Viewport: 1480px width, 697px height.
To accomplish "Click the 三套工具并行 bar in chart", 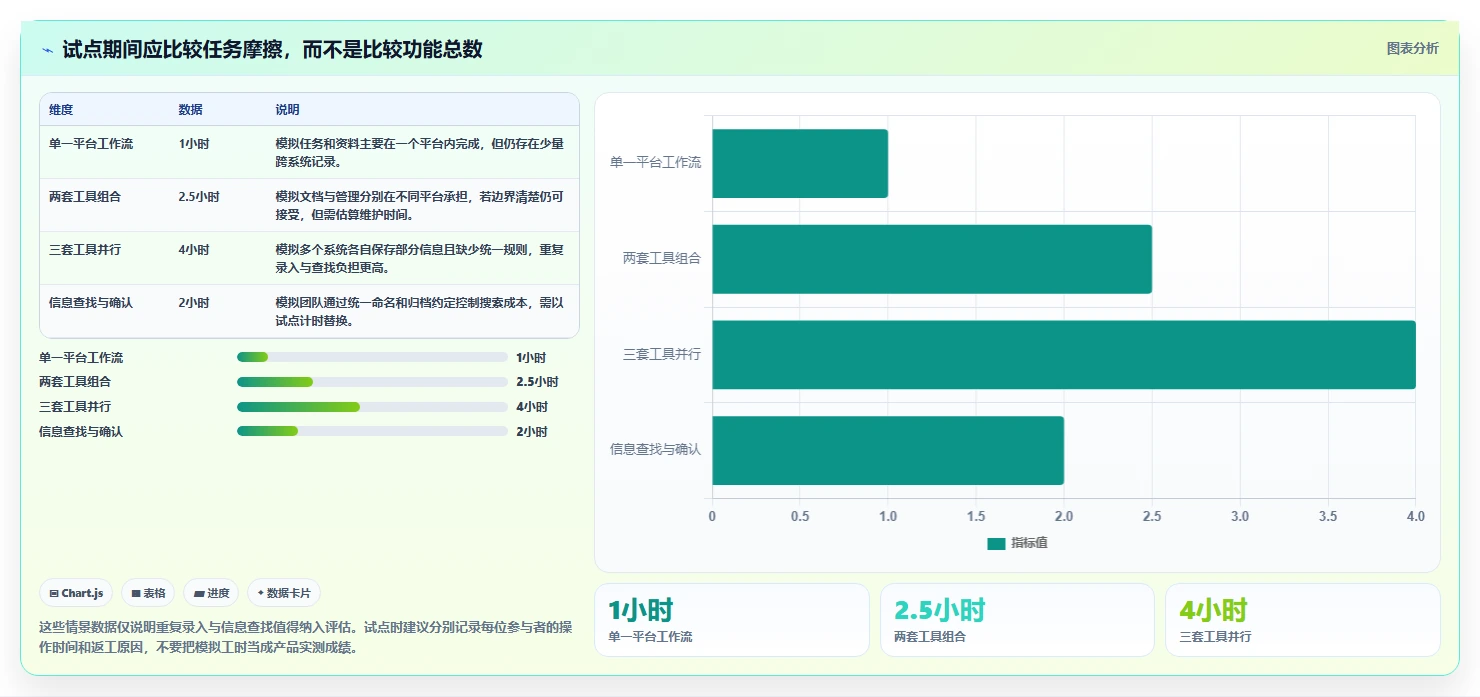I will pyautogui.click(x=1064, y=354).
